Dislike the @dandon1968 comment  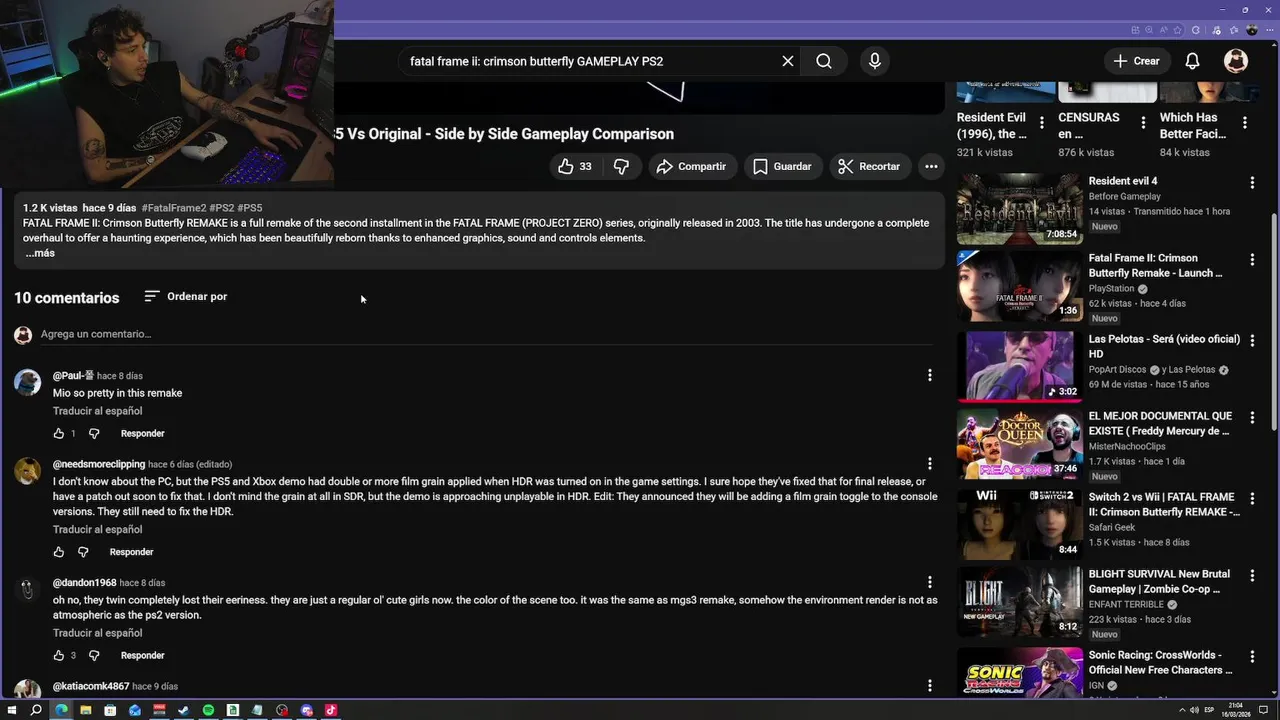94,655
